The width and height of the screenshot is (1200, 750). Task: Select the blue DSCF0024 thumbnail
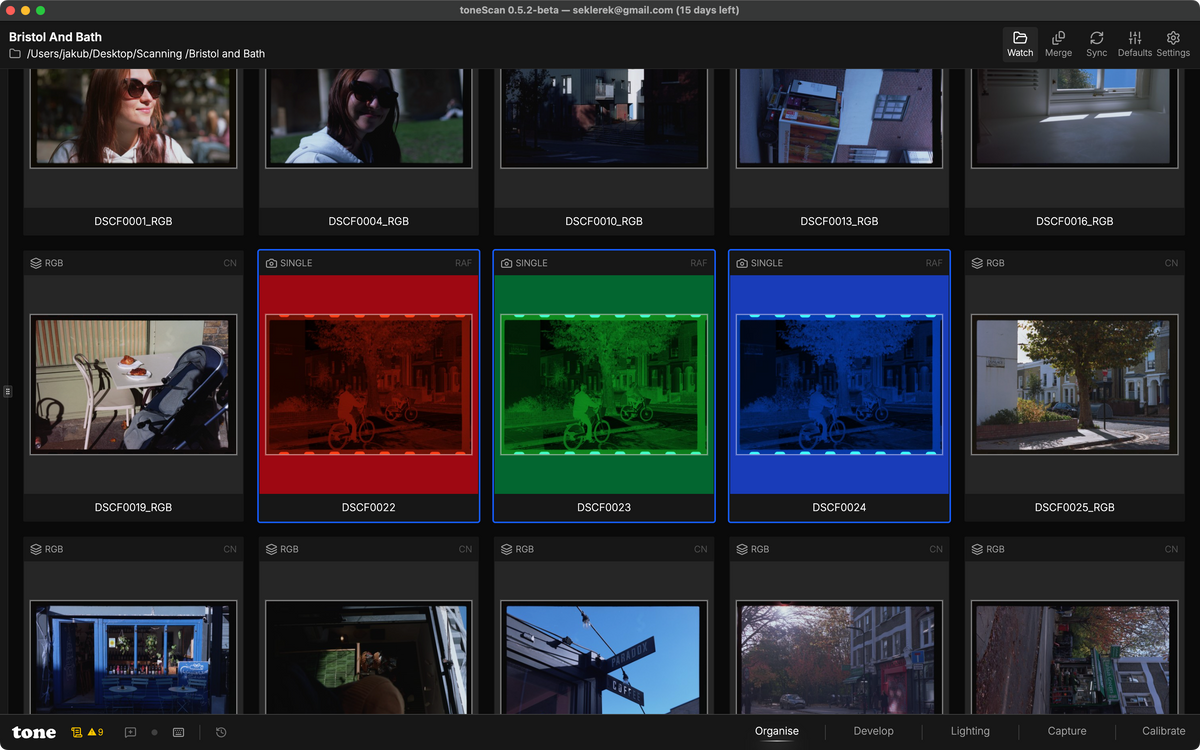[x=840, y=385]
